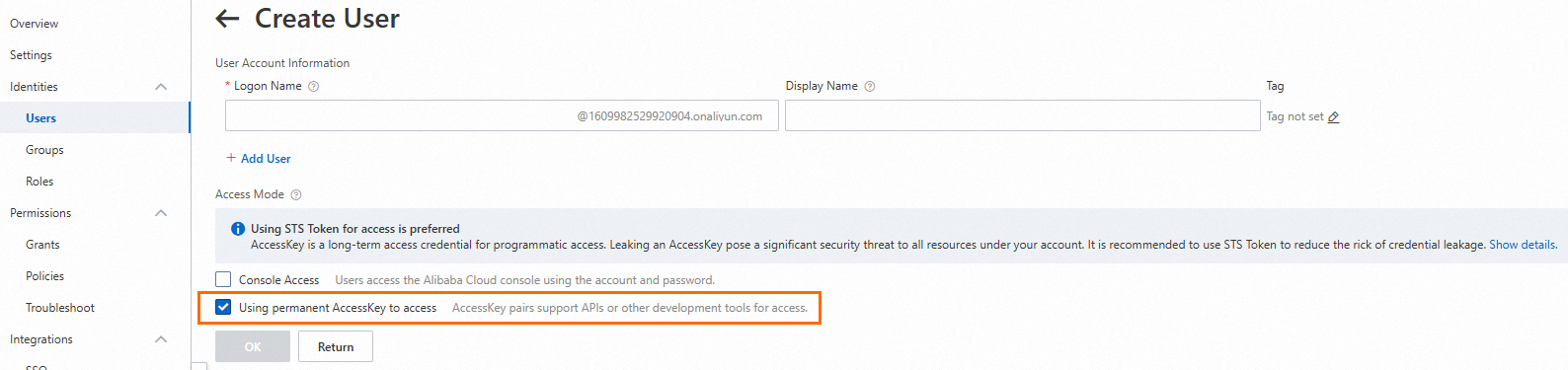Click the Logon Name input field
Viewport: 1568px width, 370px height.
point(502,115)
